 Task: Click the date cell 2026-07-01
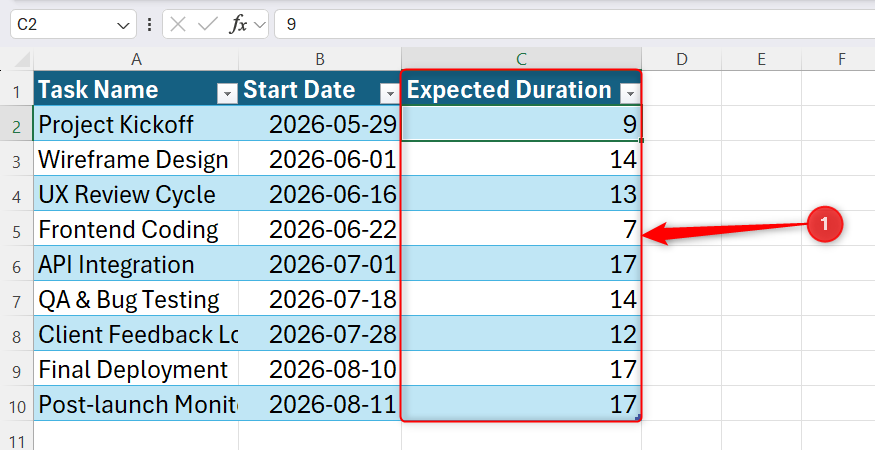[320, 264]
